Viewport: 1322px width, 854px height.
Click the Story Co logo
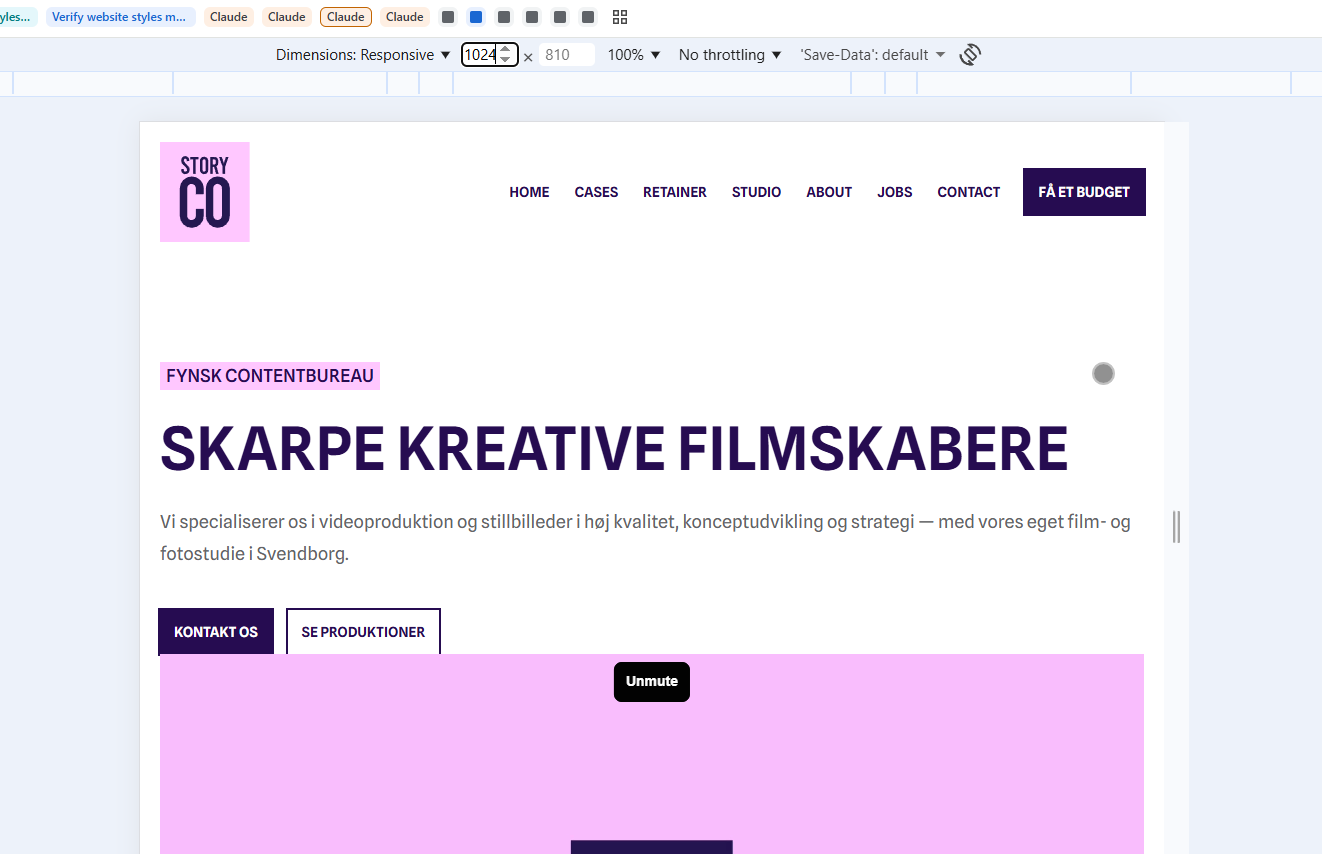click(x=204, y=192)
